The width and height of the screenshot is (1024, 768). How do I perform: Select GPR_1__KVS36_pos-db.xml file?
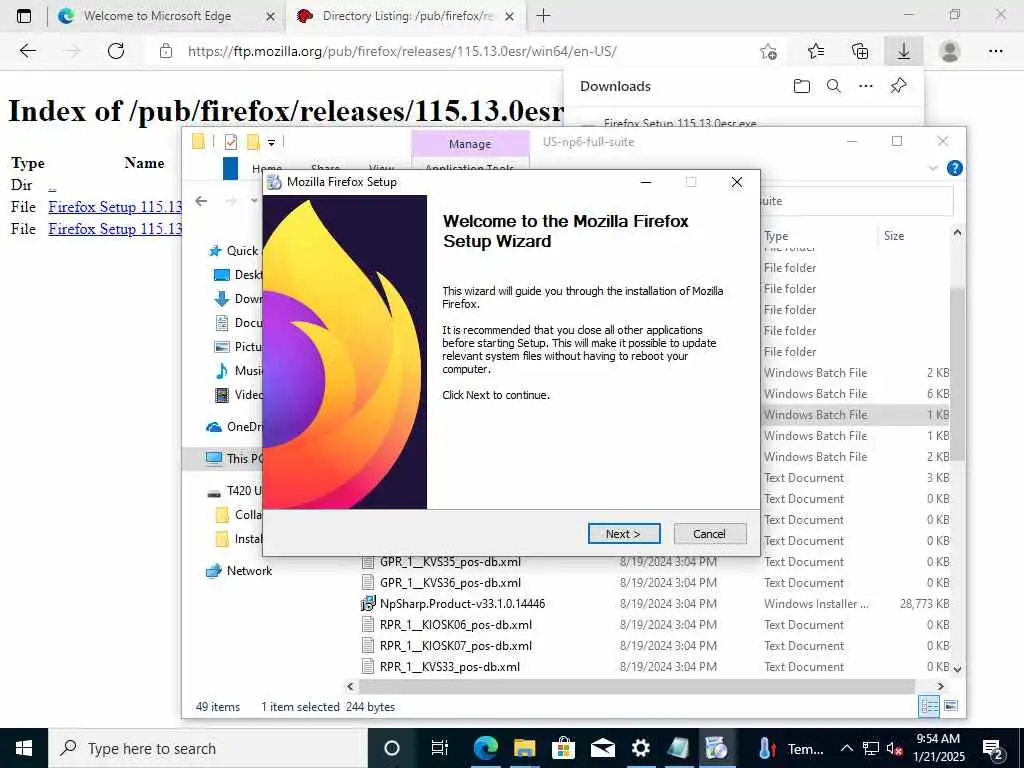[450, 583]
